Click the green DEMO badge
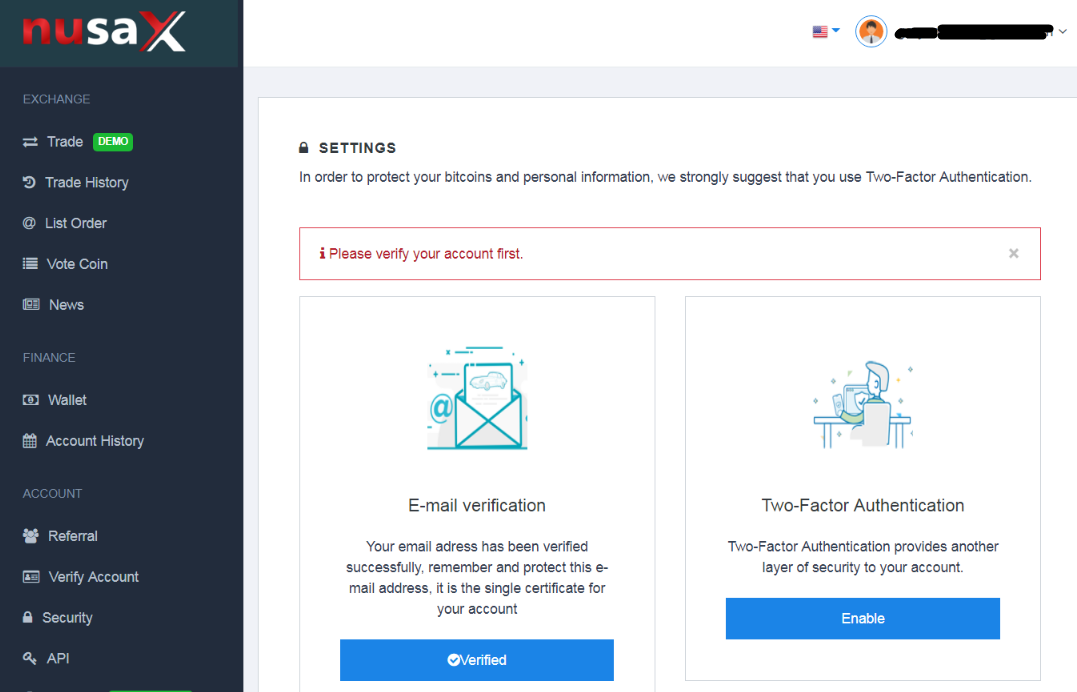The width and height of the screenshot is (1077, 692). coord(113,142)
